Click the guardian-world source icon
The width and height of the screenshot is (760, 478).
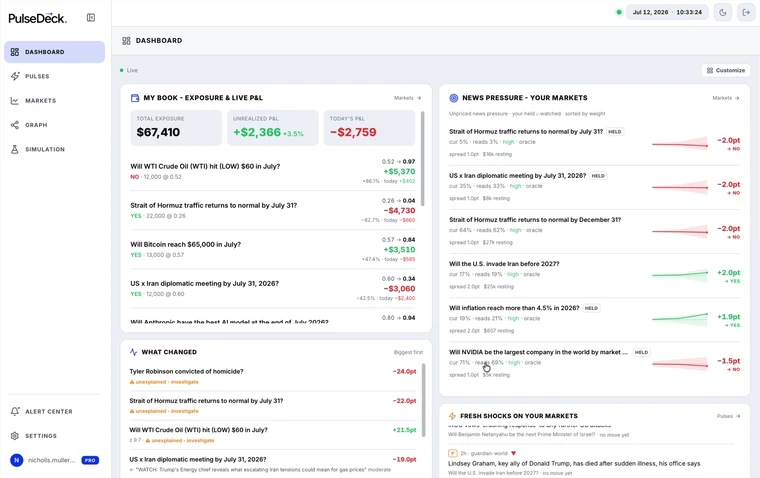pyautogui.click(x=453, y=453)
